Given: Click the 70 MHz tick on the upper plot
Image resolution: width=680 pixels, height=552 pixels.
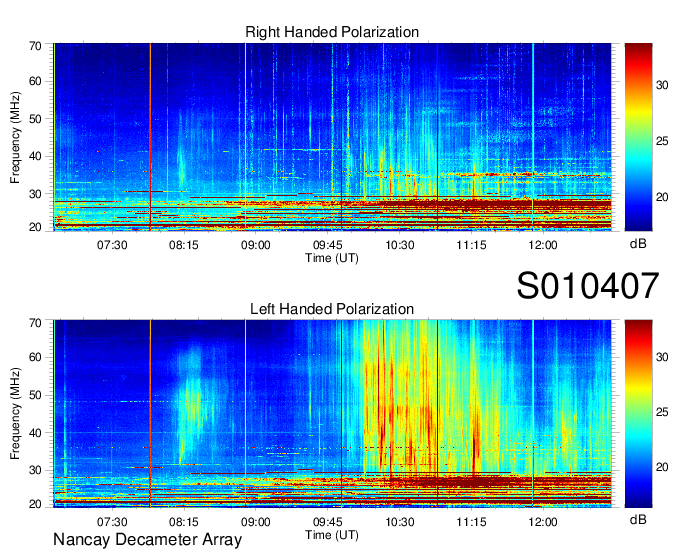Looking at the screenshot, I should click(36, 46).
